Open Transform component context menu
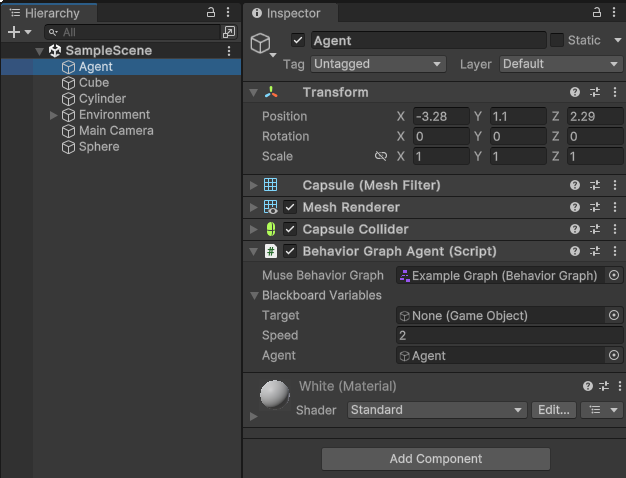Viewport: 626px width, 478px height. coord(615,92)
